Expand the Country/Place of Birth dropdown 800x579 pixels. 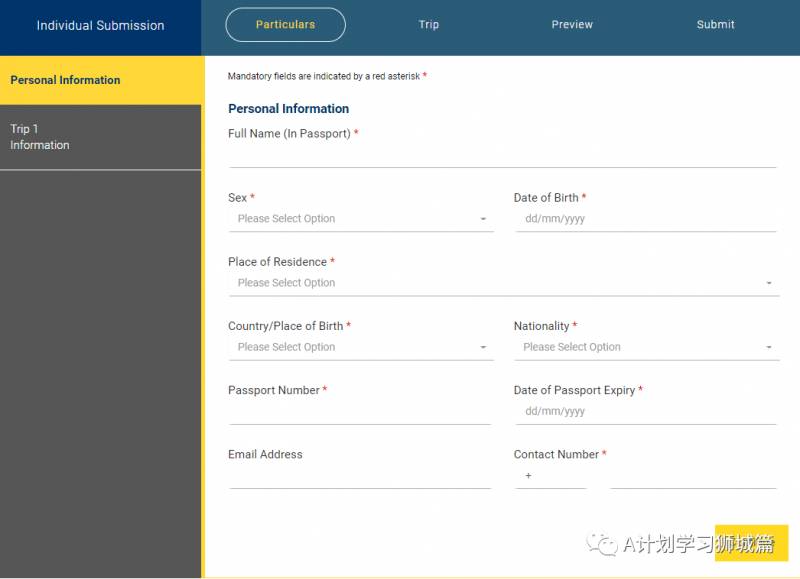point(360,347)
